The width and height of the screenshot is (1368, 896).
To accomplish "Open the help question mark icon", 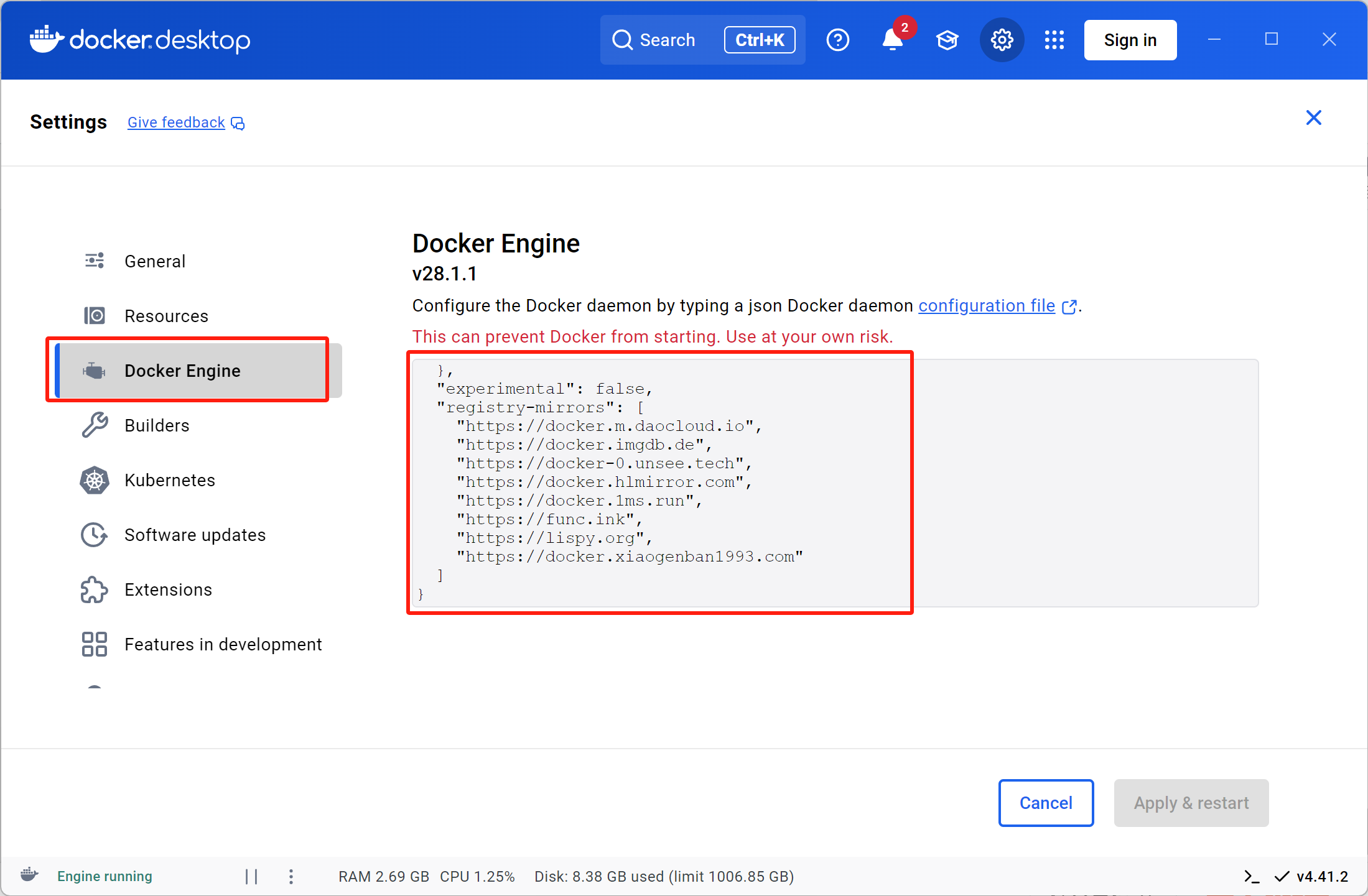I will click(837, 40).
